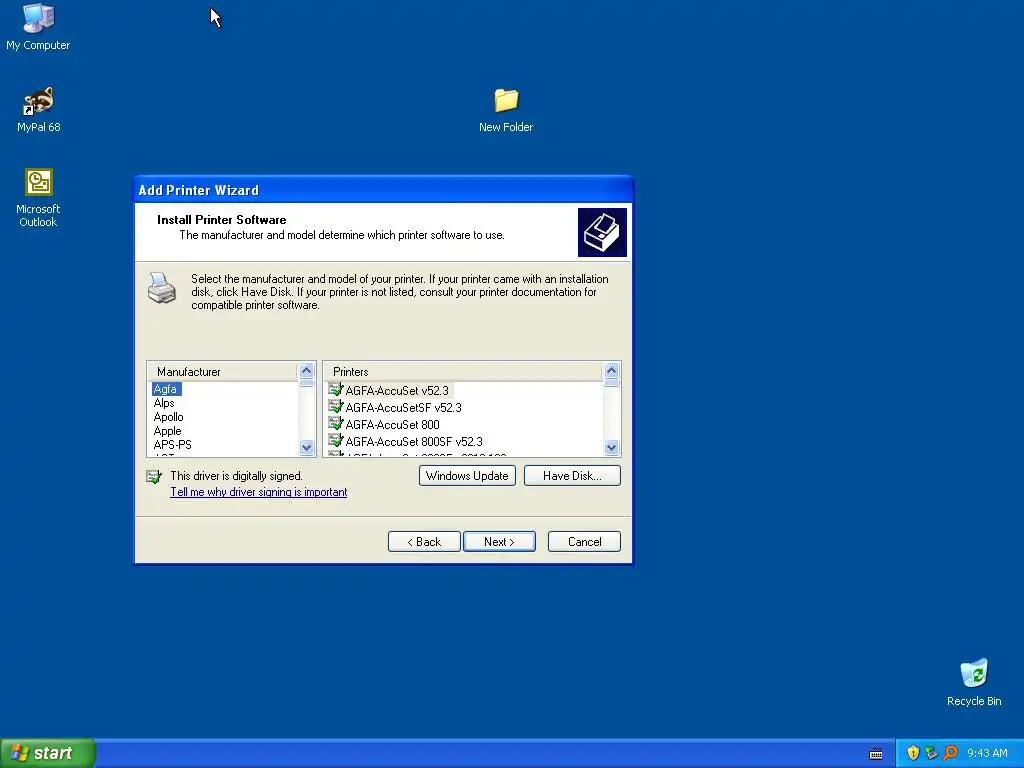This screenshot has height=768, width=1024.
Task: Select printer AGFA-AccuSet 800
Action: coord(392,424)
